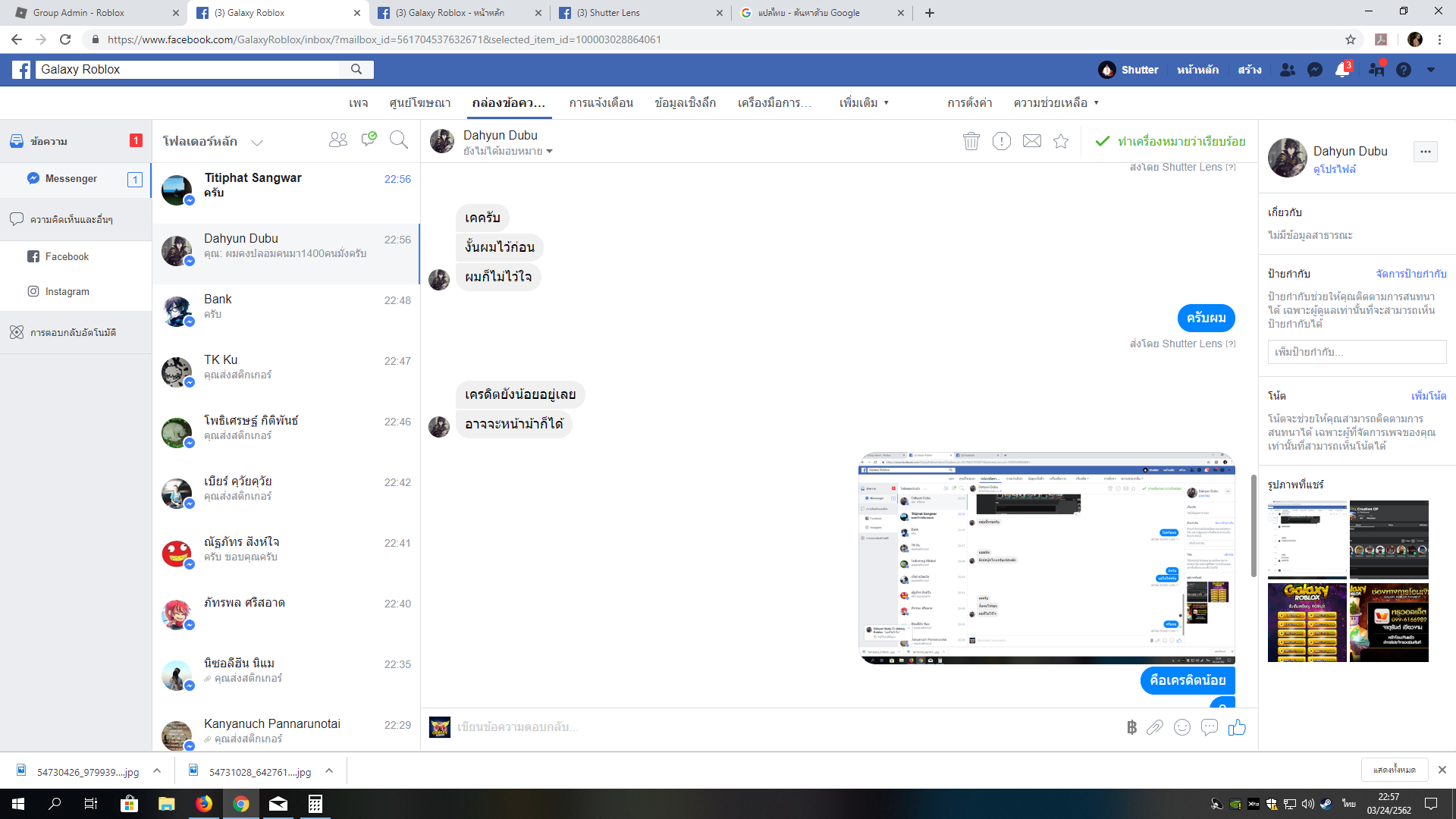1456x819 pixels.
Task: Mark conversation as spam with exclamation icon
Action: click(1002, 141)
